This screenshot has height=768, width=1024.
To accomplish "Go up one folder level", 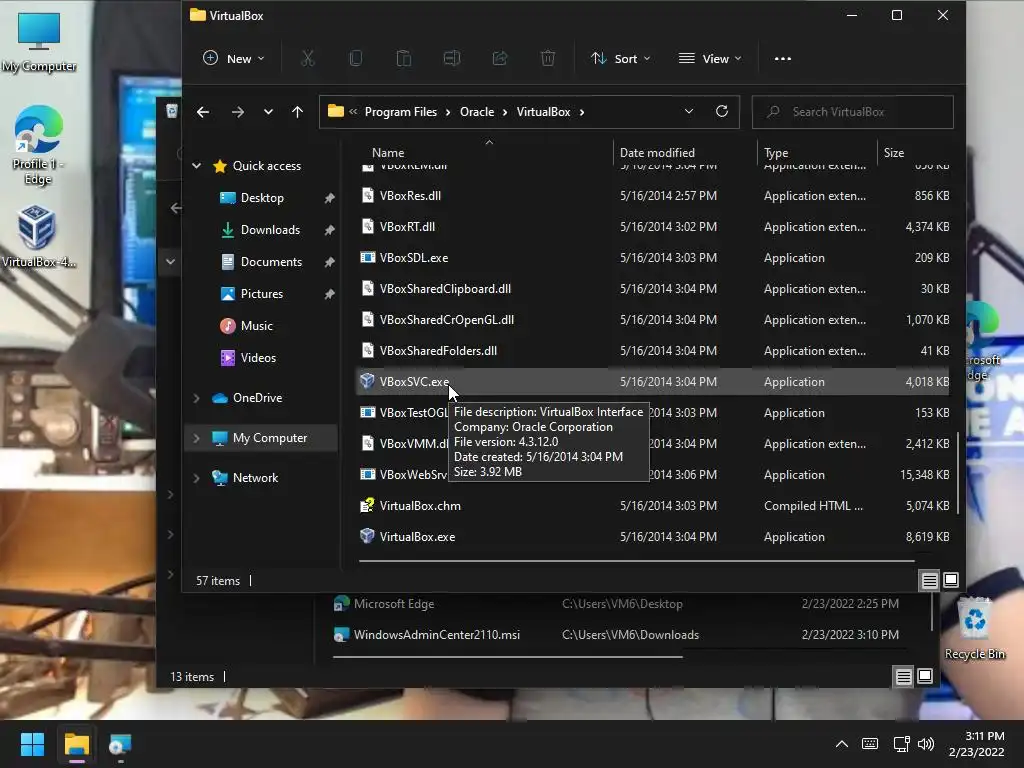I will click(297, 112).
